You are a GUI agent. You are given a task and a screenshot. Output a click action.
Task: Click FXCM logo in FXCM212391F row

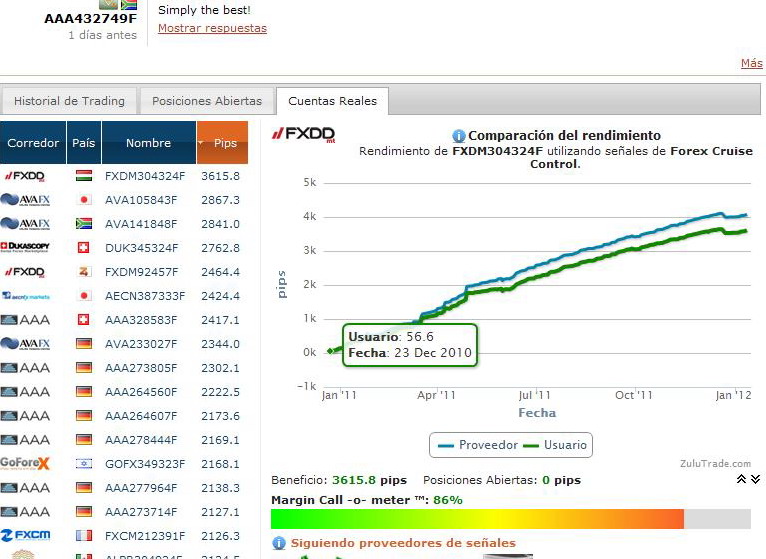(x=25, y=536)
